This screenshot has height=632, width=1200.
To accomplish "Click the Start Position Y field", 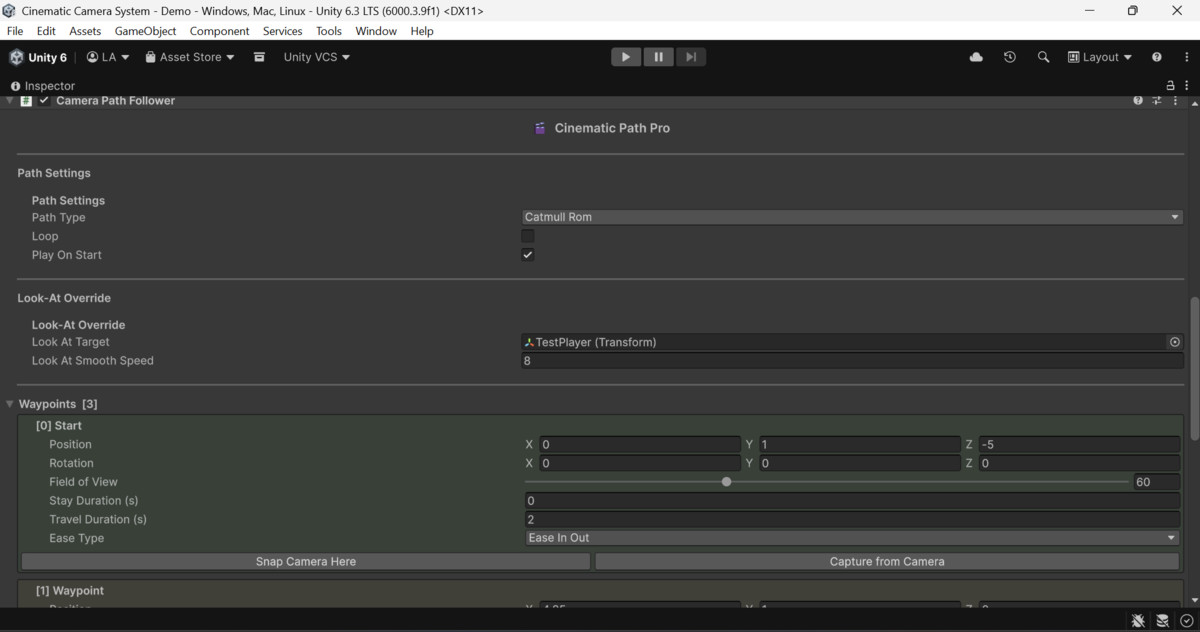I will pyautogui.click(x=859, y=445).
